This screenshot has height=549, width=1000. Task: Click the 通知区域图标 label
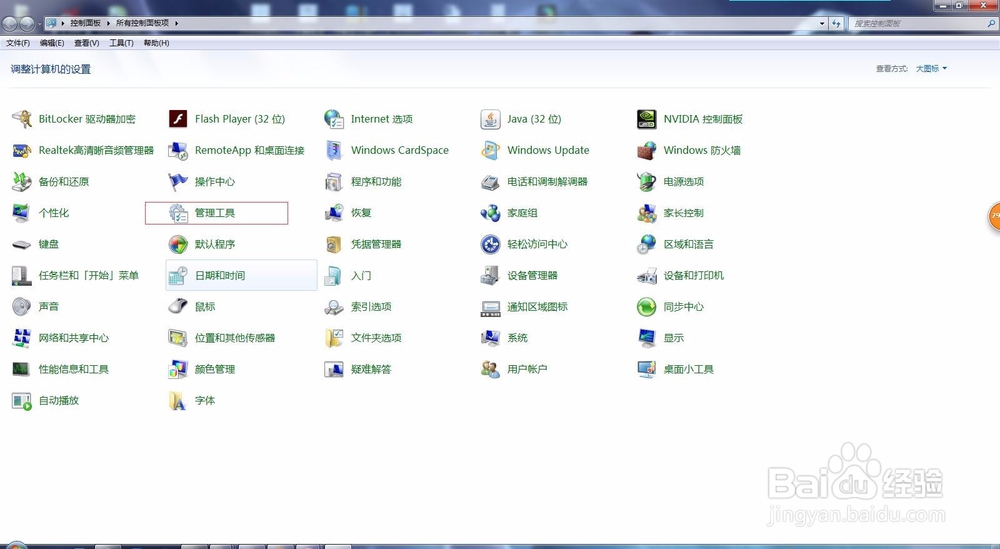point(538,307)
